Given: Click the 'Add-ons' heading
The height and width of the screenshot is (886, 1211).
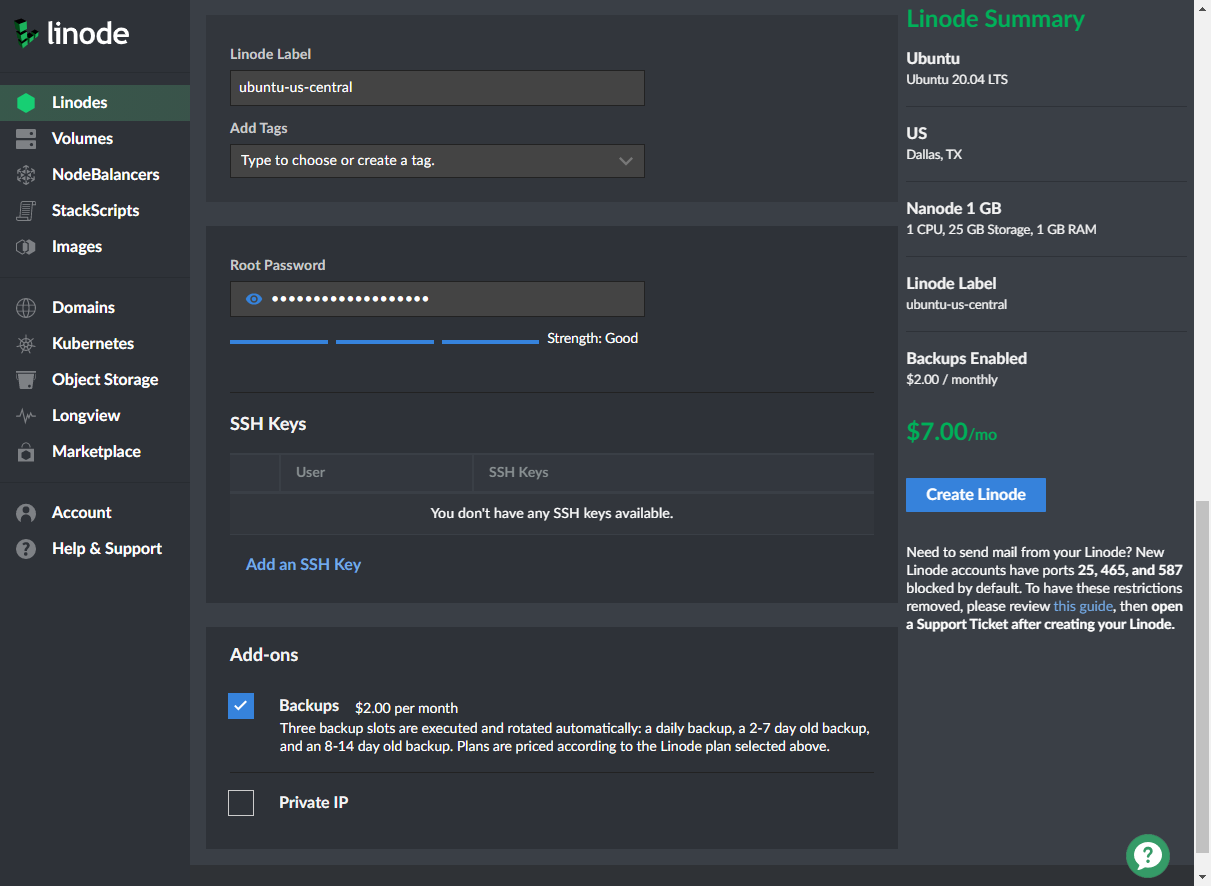Looking at the screenshot, I should click(264, 656).
